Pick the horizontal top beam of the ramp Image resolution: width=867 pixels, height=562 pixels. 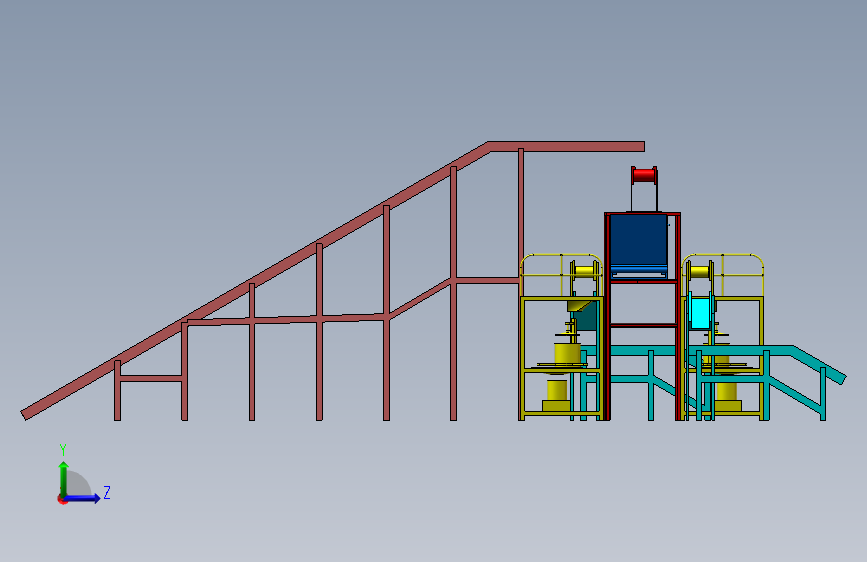click(x=567, y=147)
